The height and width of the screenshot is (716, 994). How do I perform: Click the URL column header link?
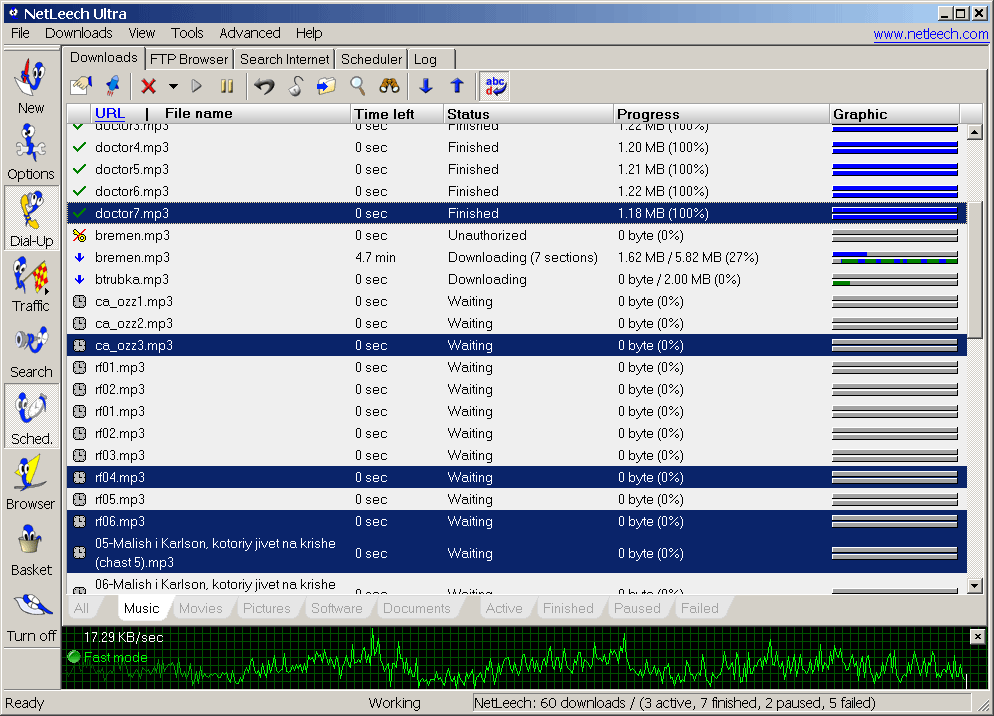point(110,114)
